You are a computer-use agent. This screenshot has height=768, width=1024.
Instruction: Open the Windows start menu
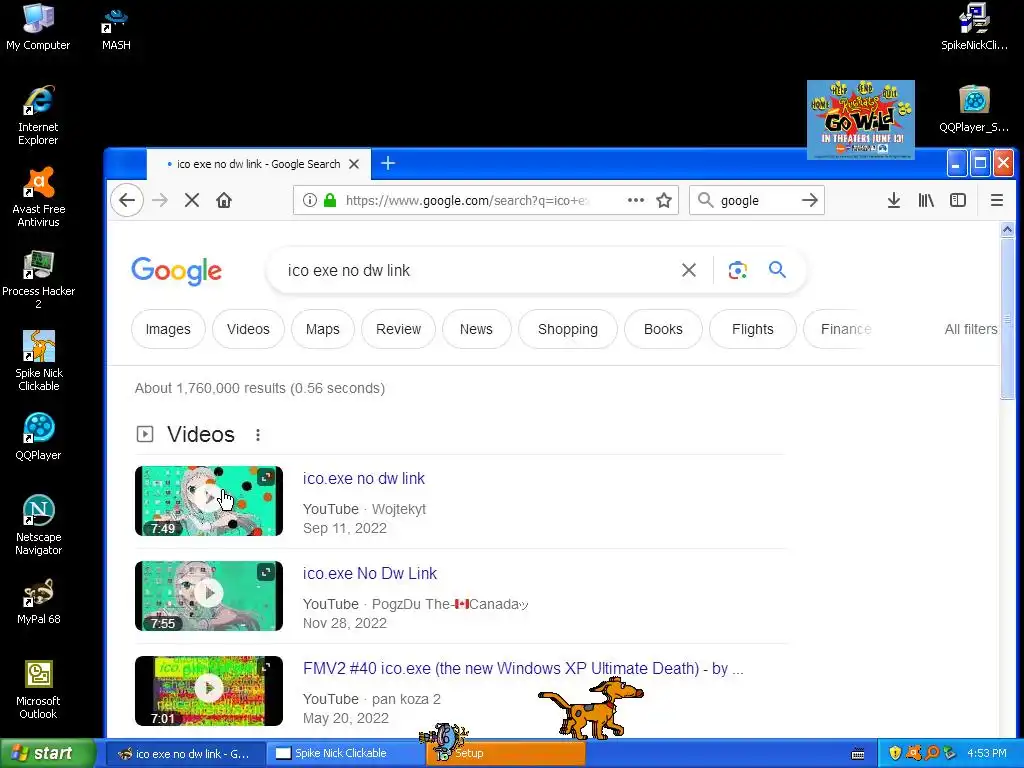click(48, 753)
